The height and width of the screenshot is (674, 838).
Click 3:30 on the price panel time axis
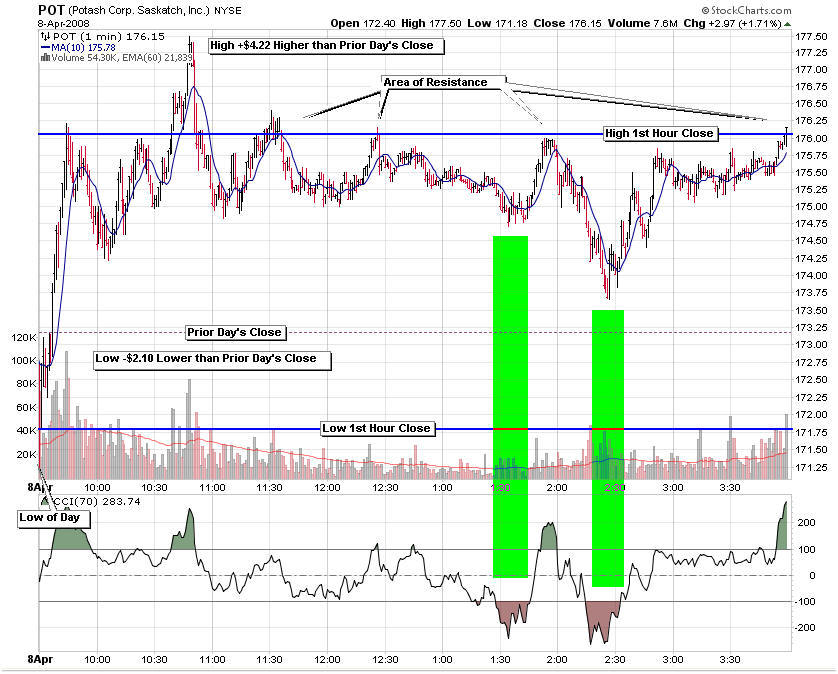pos(730,487)
